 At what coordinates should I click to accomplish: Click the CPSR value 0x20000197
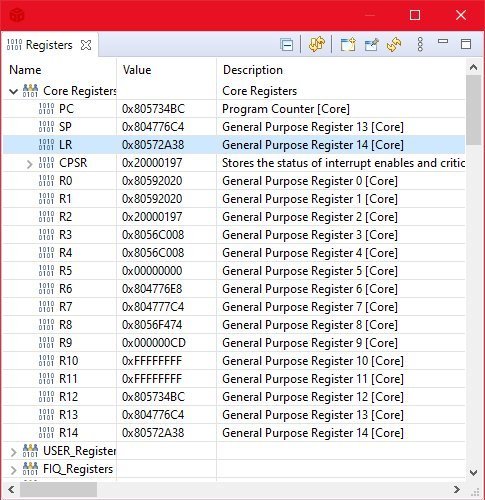click(x=152, y=163)
